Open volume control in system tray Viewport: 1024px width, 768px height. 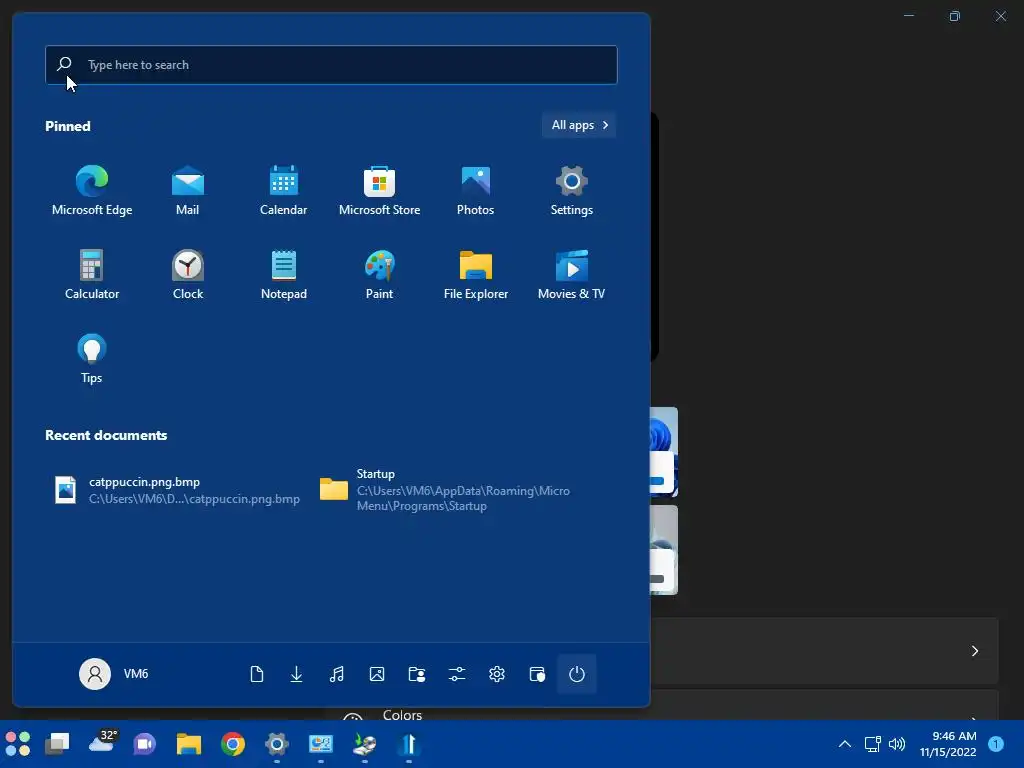(x=897, y=744)
